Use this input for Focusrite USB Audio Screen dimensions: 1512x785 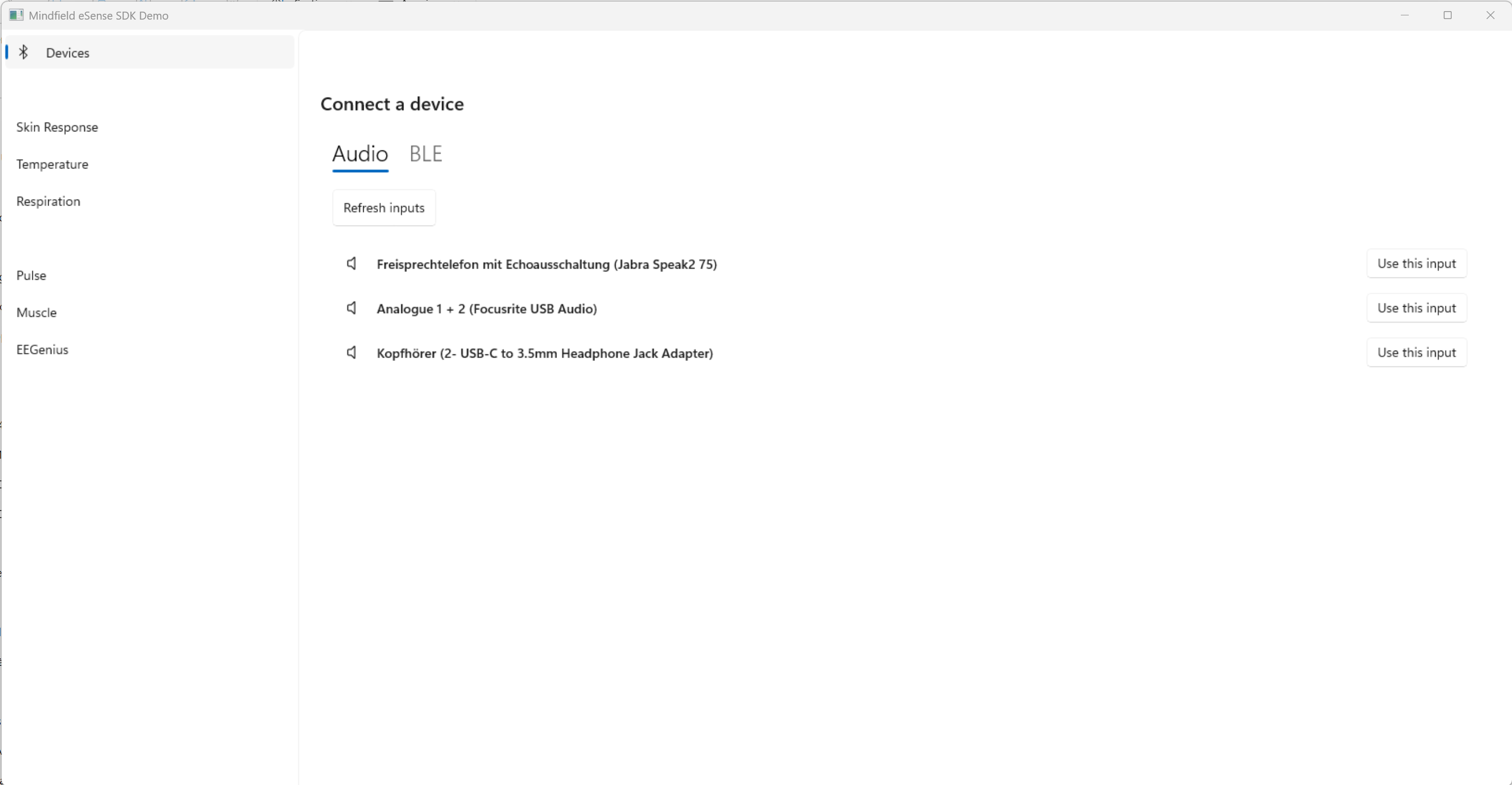pos(1416,308)
